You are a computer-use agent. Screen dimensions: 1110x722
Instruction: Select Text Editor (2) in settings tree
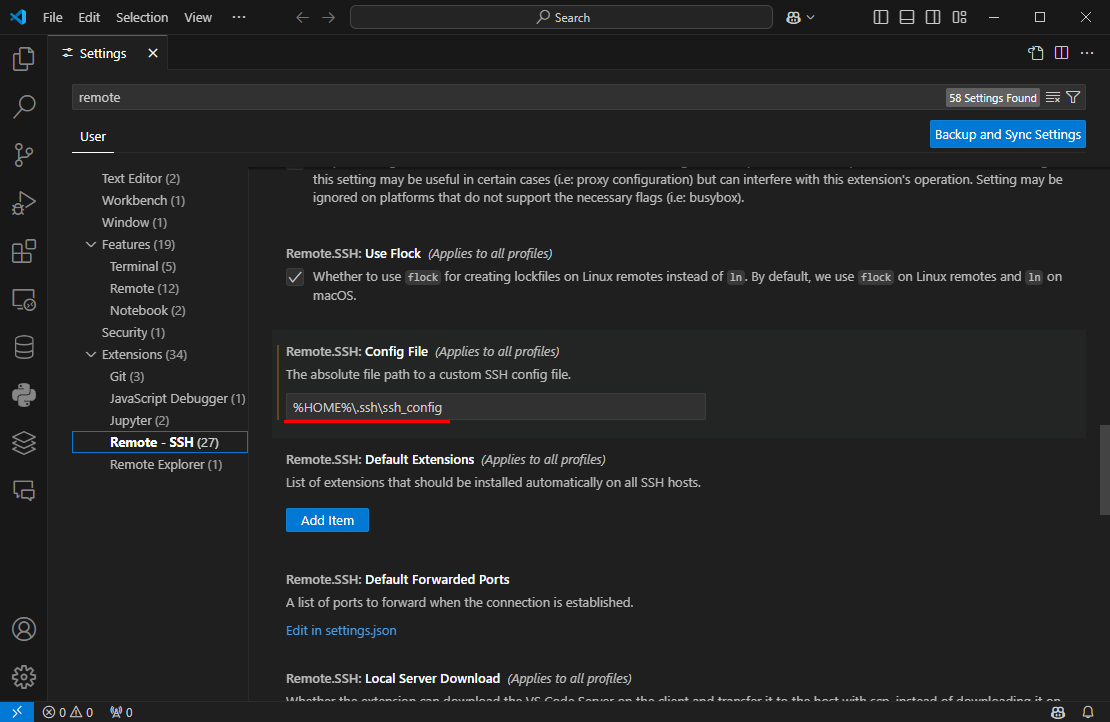[x=141, y=178]
